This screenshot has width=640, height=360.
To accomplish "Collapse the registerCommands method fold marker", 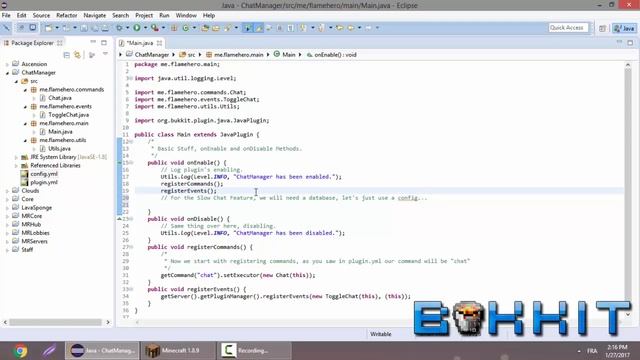I will pyautogui.click(x=131, y=247).
